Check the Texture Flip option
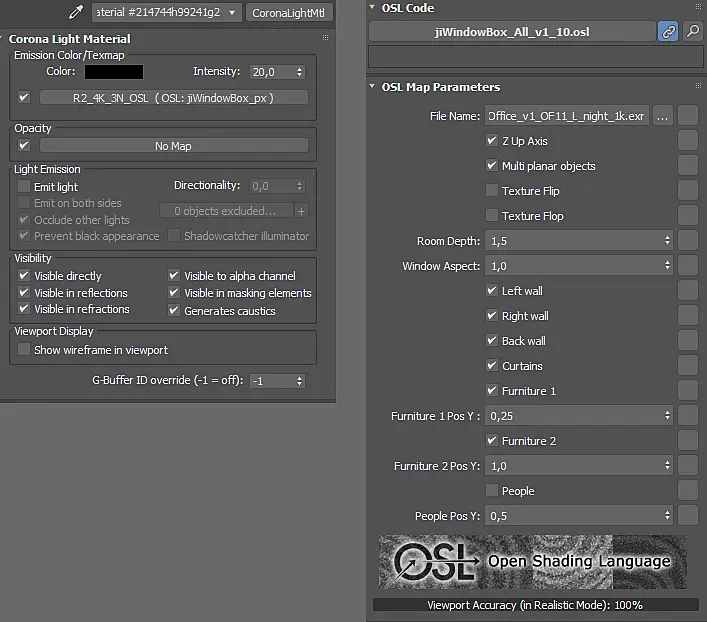This screenshot has height=622, width=707. tap(492, 190)
